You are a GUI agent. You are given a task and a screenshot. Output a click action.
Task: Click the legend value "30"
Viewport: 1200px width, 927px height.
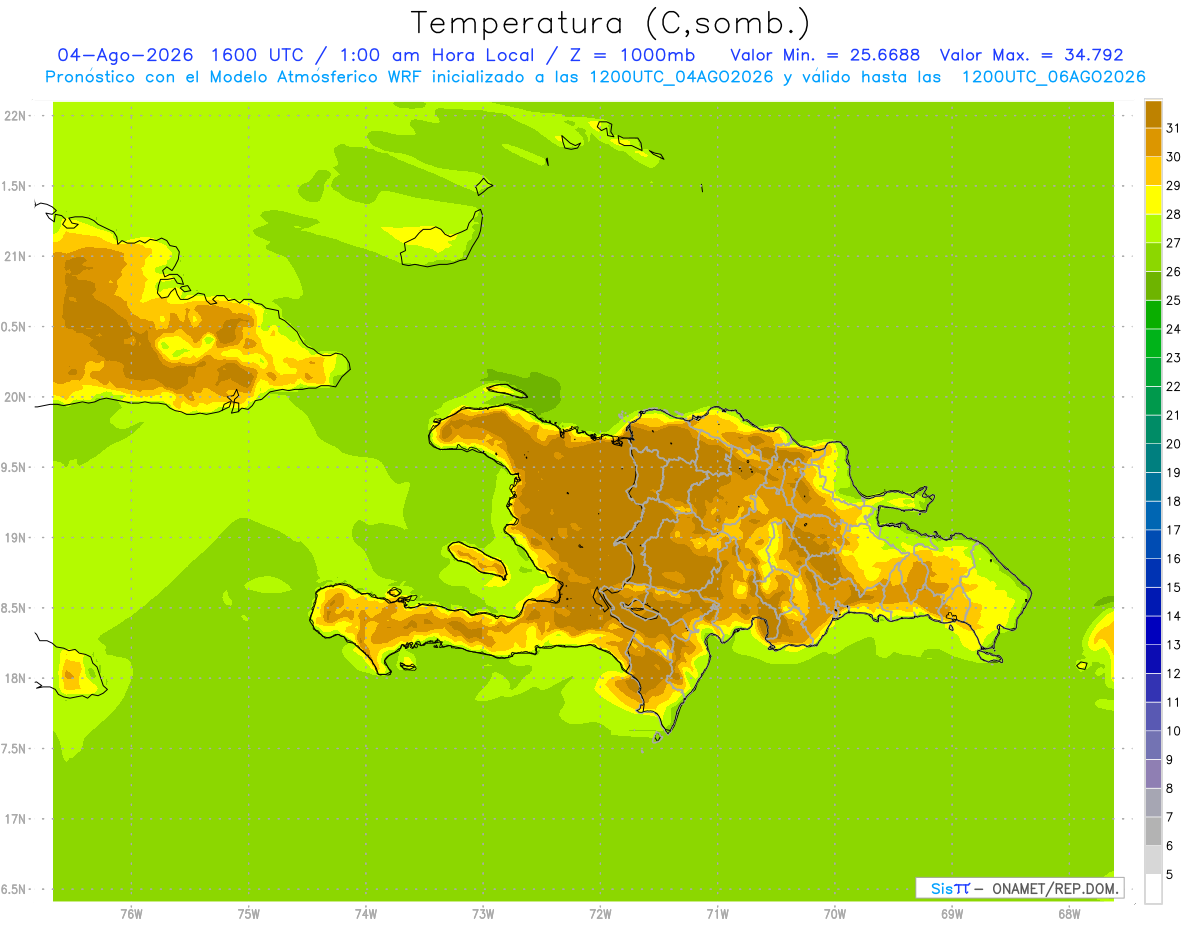(1174, 157)
